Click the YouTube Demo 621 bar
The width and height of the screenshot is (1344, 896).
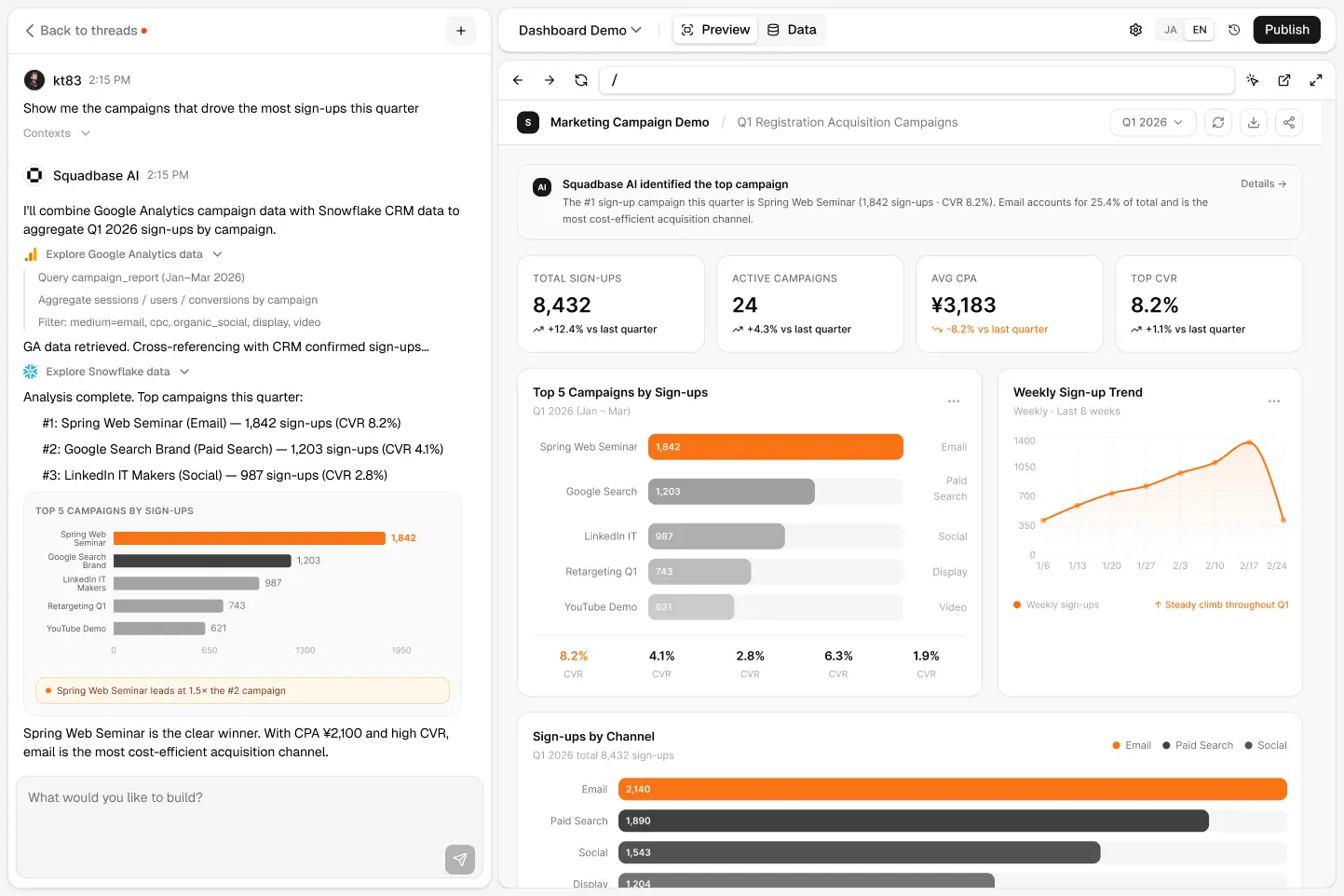click(691, 607)
